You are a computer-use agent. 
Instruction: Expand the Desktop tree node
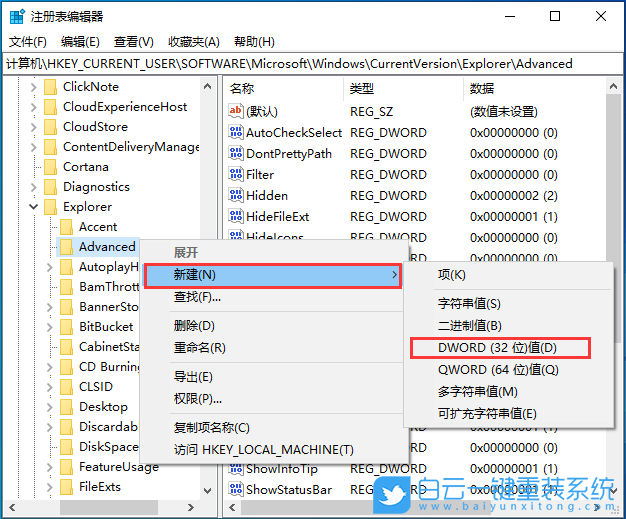tap(50, 406)
